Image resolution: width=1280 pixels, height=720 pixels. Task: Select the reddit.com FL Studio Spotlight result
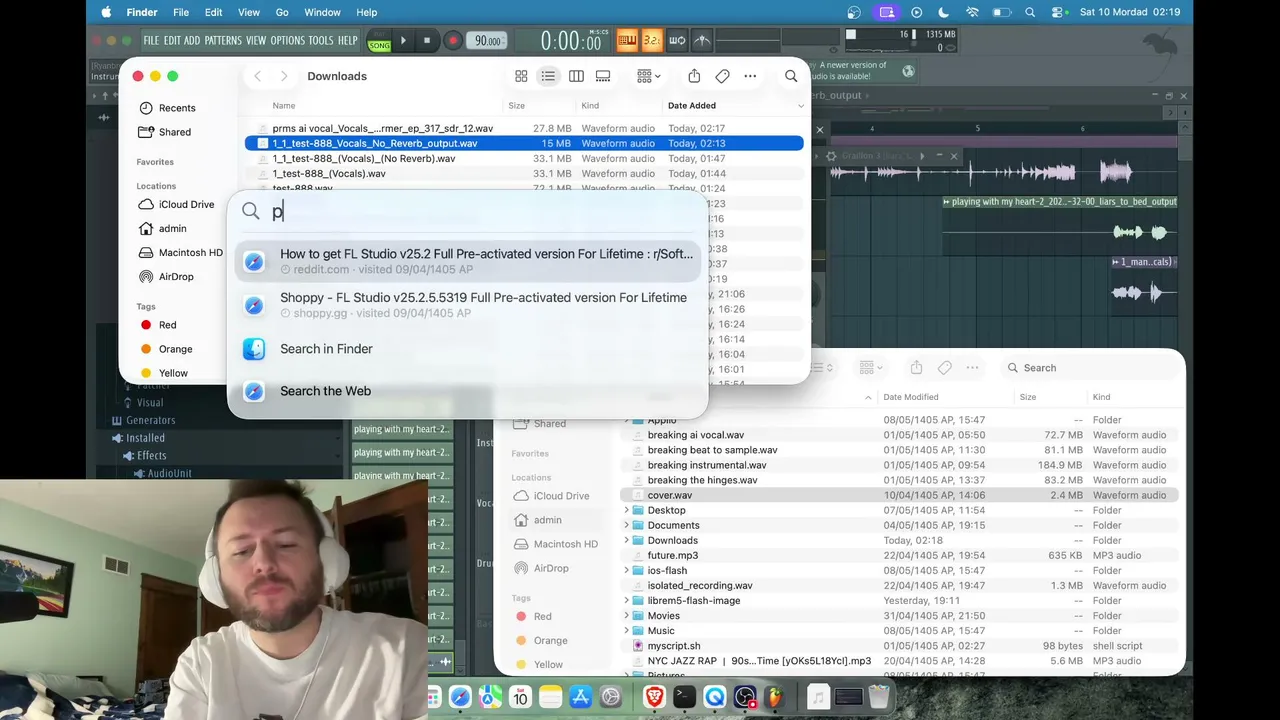pos(468,261)
